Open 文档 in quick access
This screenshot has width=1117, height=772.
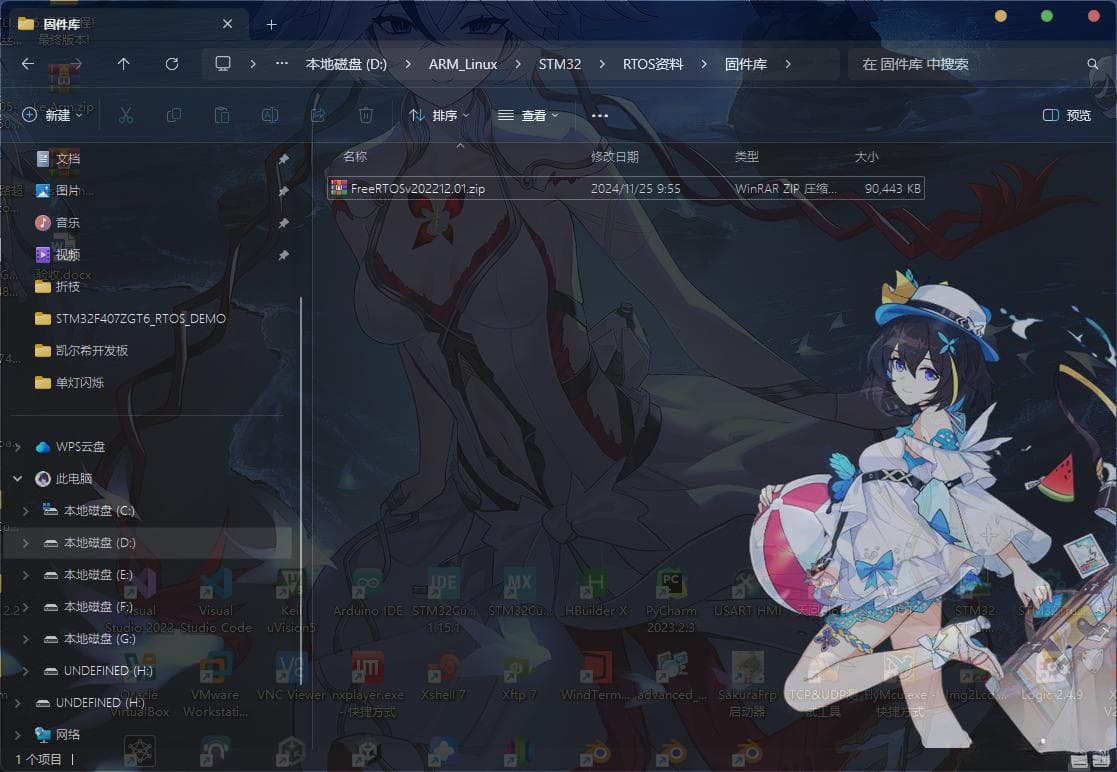point(68,158)
